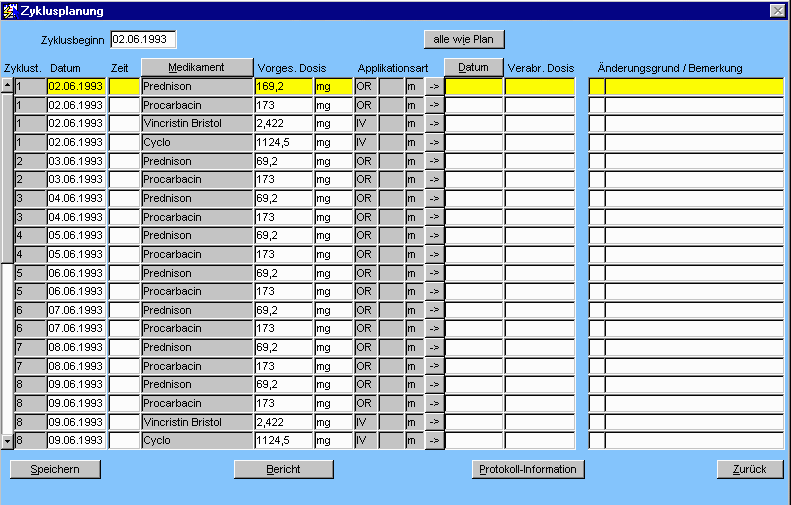Hit the arrow button for Prednison on 05.06.1993
This screenshot has width=791, height=505.
point(434,236)
